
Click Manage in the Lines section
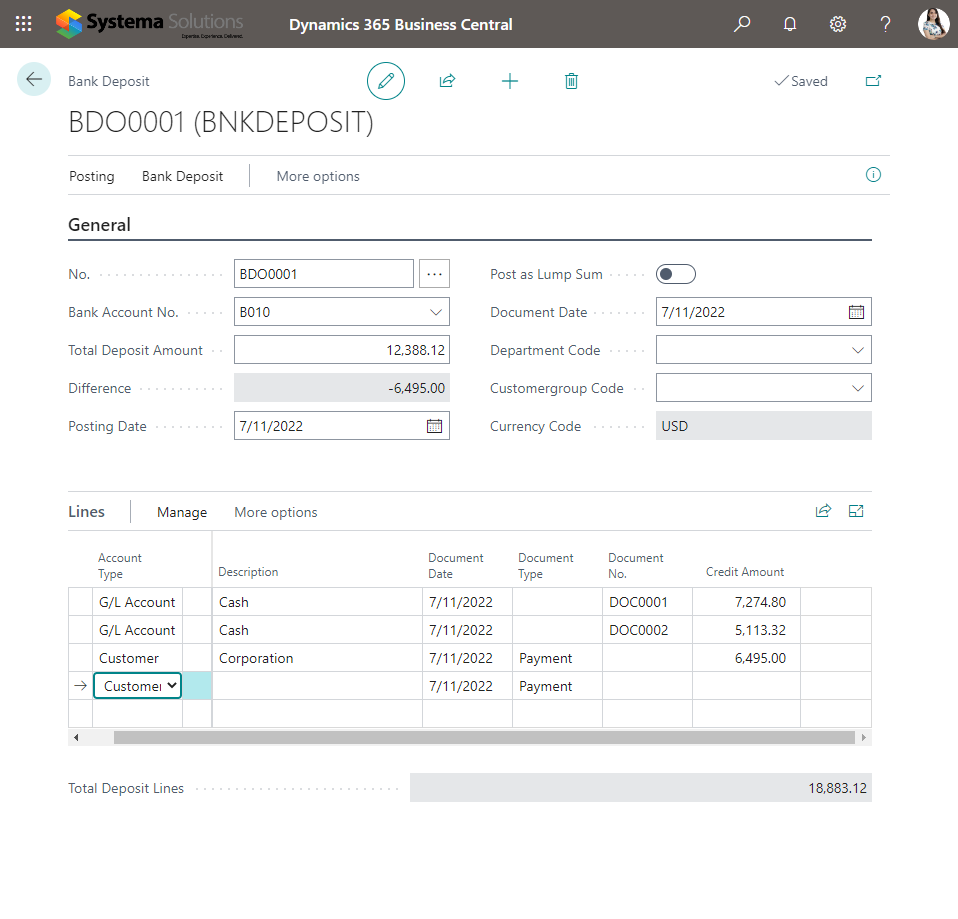click(182, 512)
